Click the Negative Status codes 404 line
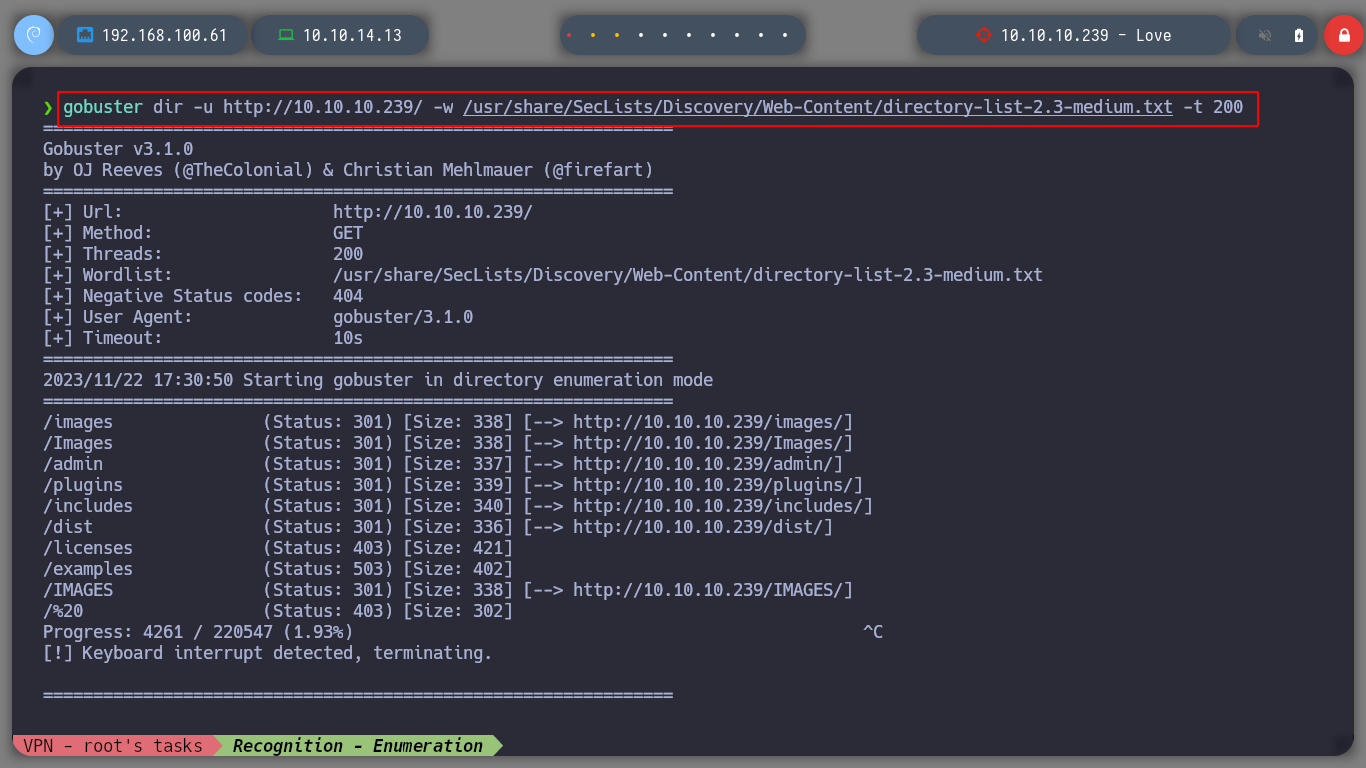 click(203, 296)
